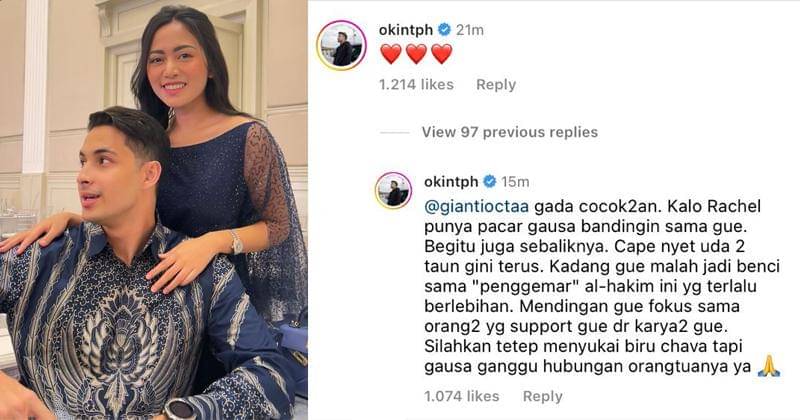
Task: Reply to the long okintph comment
Action: point(542,396)
